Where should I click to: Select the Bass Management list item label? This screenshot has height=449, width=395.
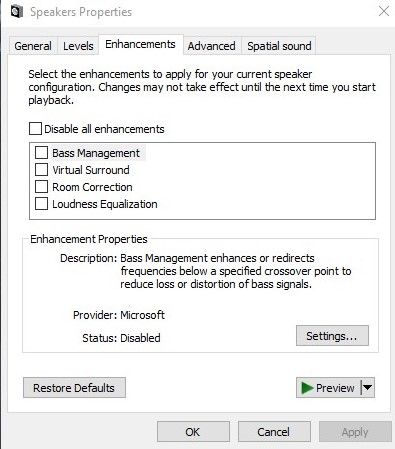coord(96,153)
